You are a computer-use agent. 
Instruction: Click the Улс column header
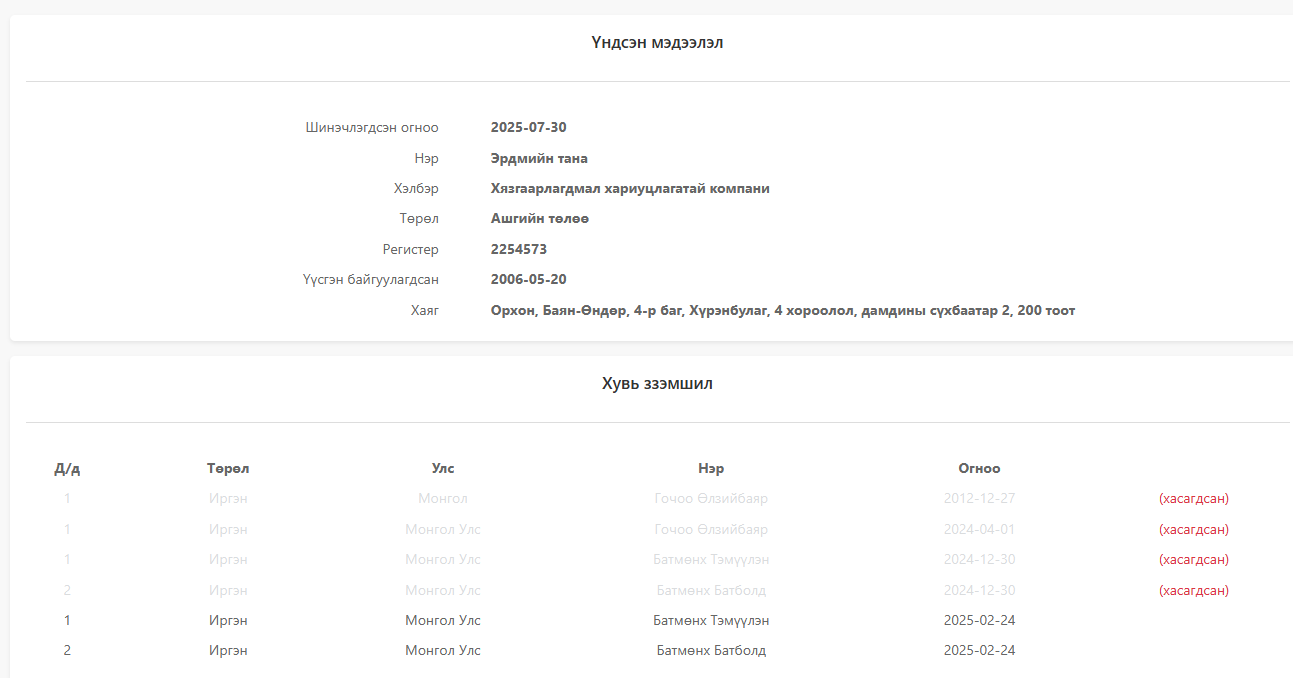coord(443,468)
